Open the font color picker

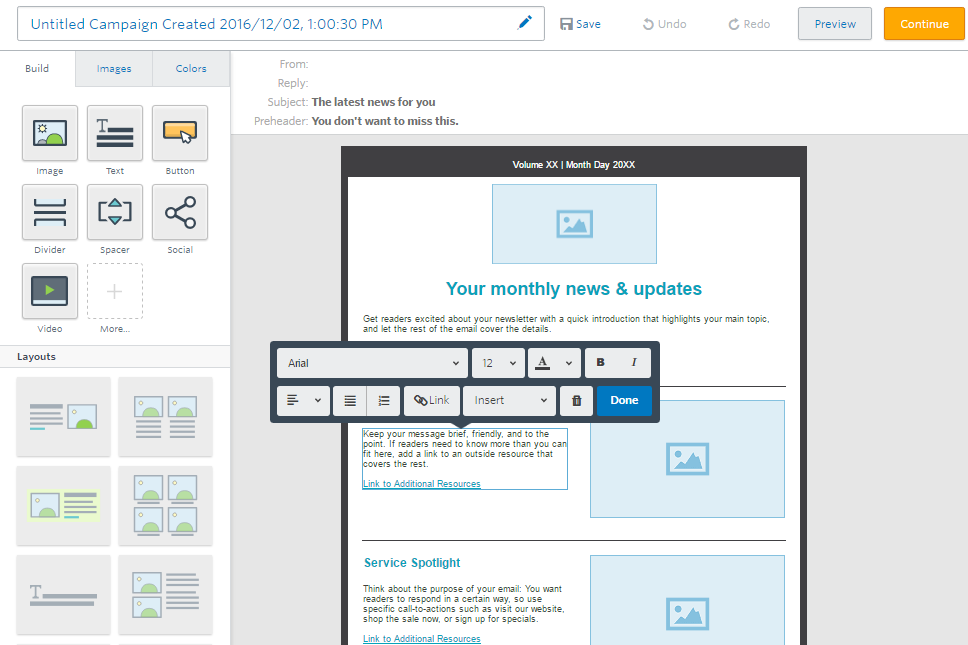click(x=554, y=363)
